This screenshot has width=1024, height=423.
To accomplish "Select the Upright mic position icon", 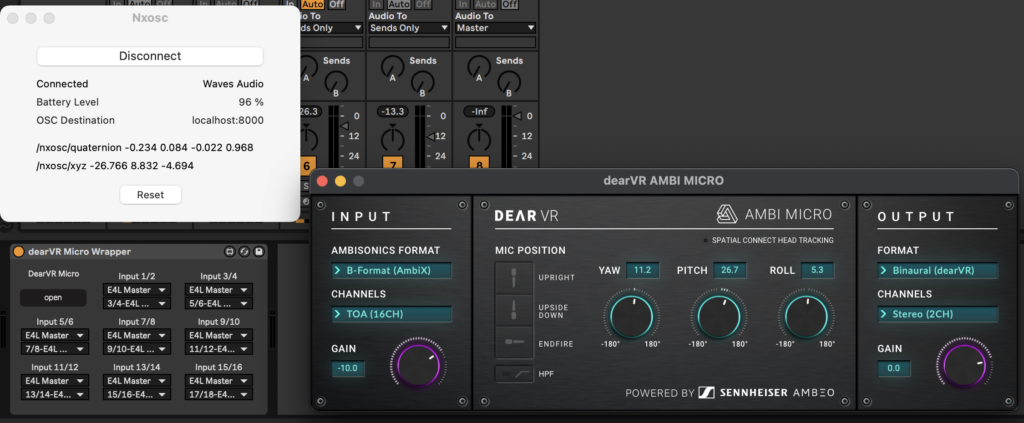I will point(514,276).
